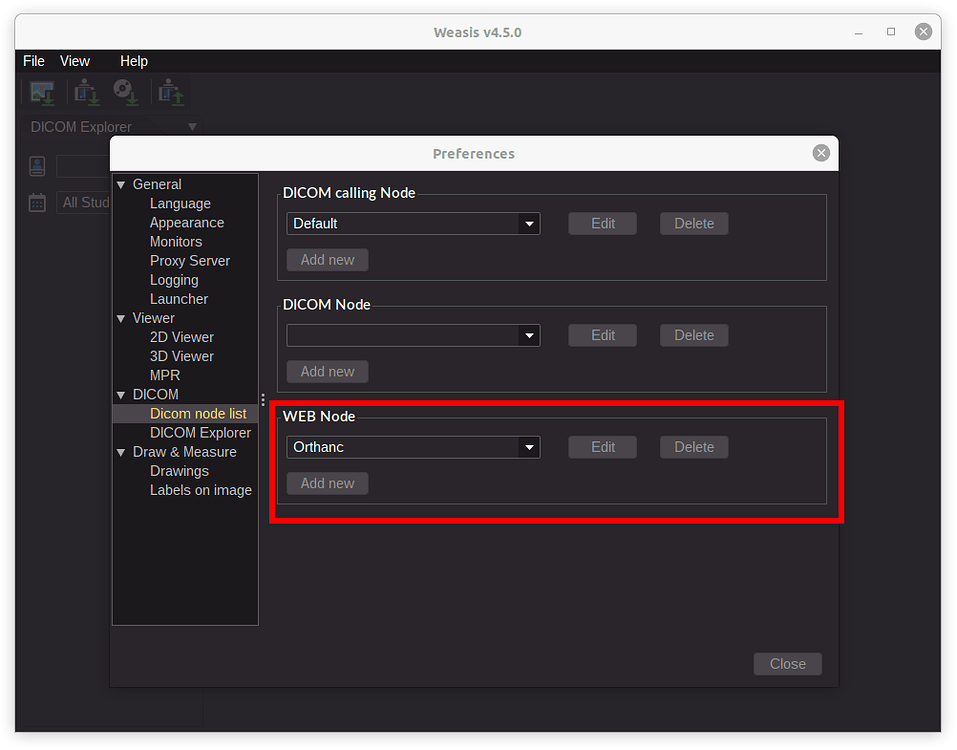Image resolution: width=957 pixels, height=750 pixels.
Task: Open the WEB Node dropdown showing Orthanc
Action: click(413, 447)
